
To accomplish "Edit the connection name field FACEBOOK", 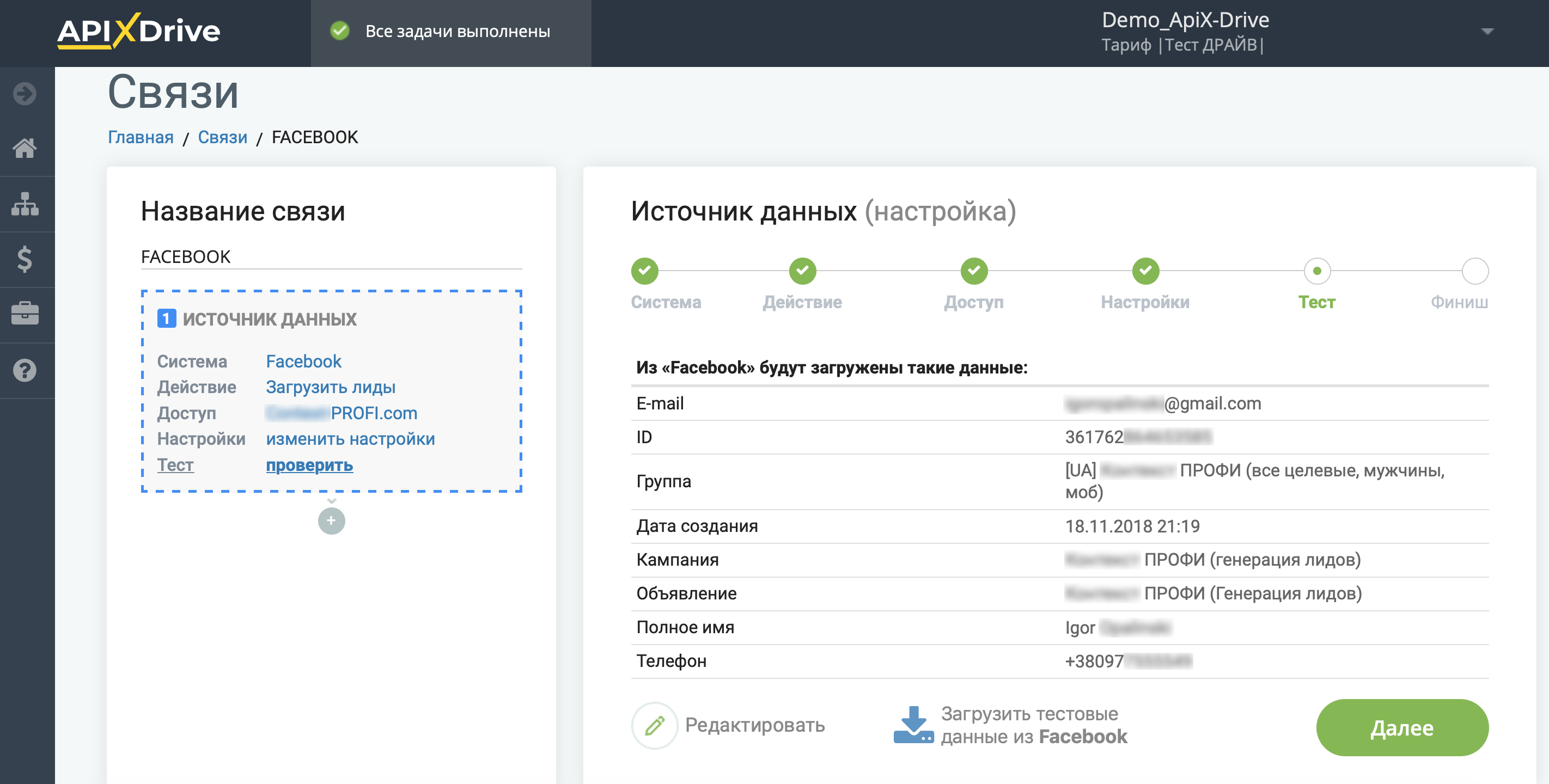I will click(331, 257).
